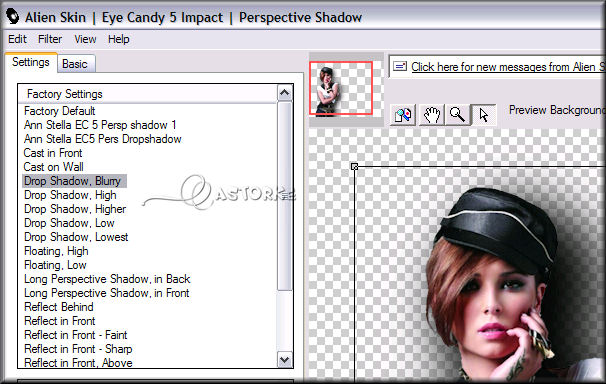Image resolution: width=606 pixels, height=384 pixels.
Task: Open the Edit menu
Action: (x=17, y=39)
